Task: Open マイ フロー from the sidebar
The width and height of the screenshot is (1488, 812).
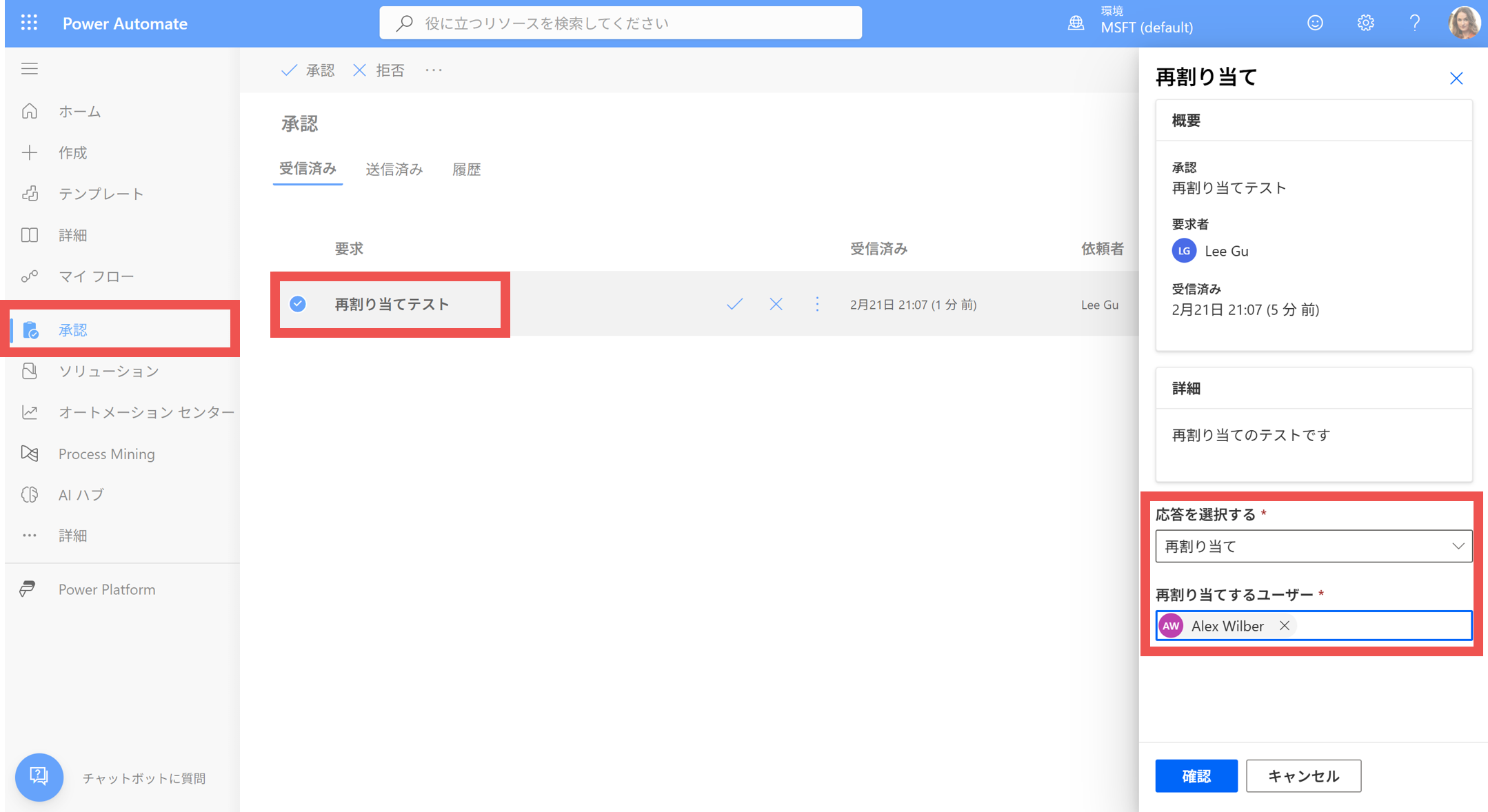Action: pyautogui.click(x=97, y=276)
